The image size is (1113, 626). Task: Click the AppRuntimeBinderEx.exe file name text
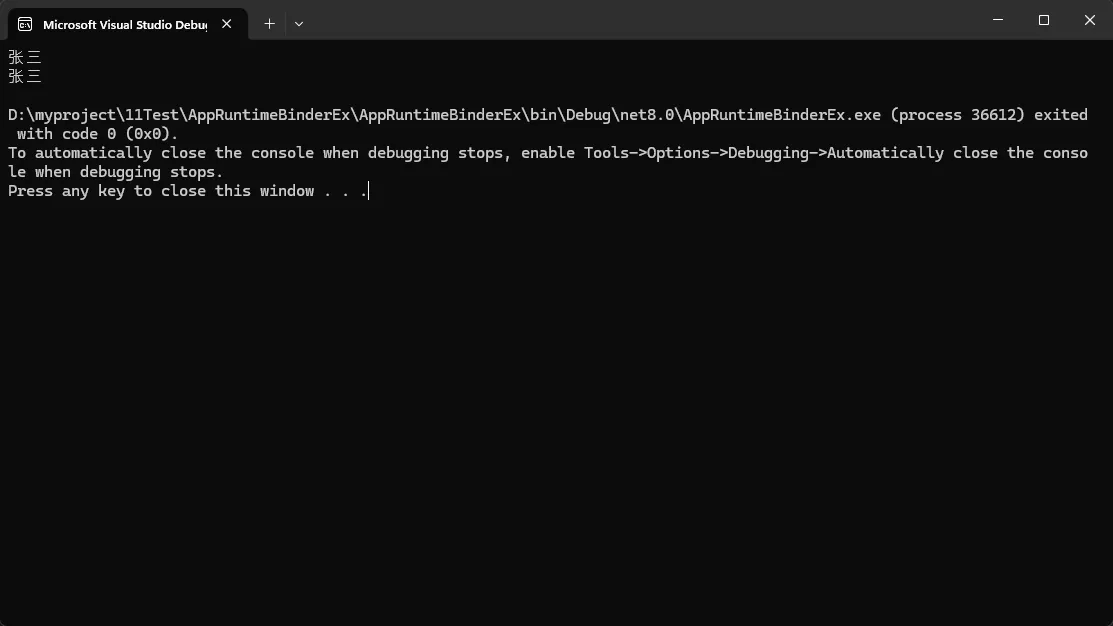point(782,115)
